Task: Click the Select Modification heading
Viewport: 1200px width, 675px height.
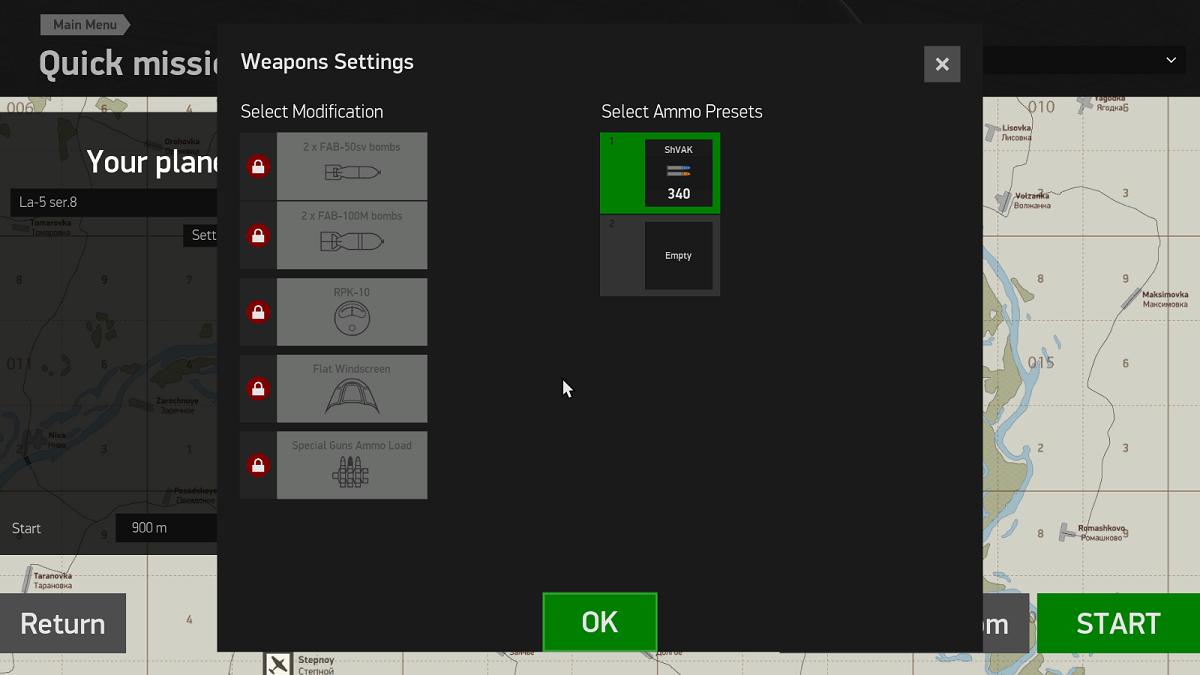Action: [x=312, y=111]
